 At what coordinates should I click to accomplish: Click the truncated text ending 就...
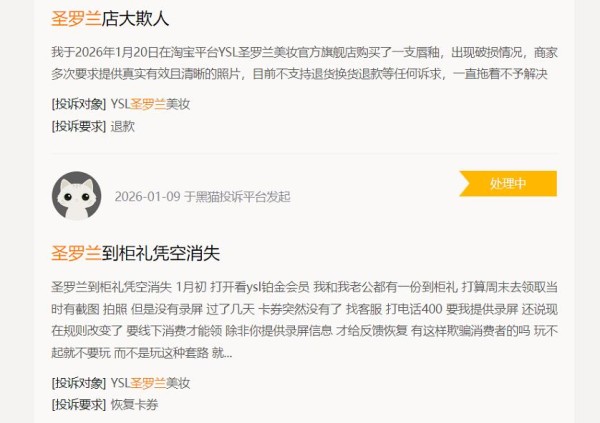(142, 353)
